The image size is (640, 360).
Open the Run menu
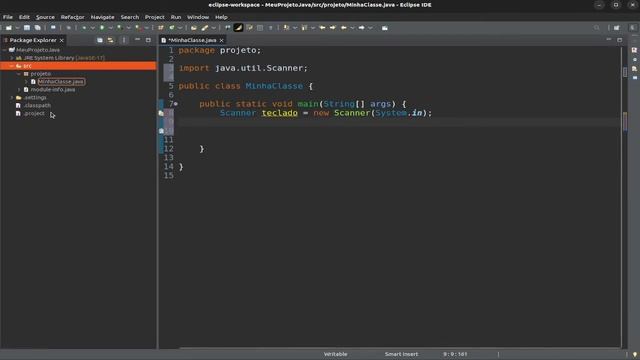tap(176, 17)
